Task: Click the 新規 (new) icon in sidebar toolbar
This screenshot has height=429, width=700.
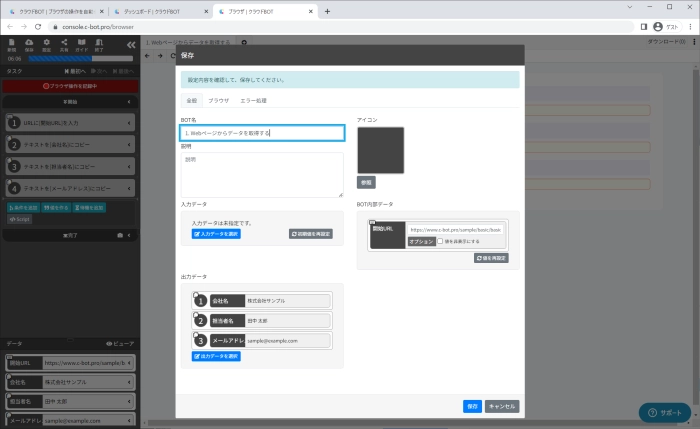Action: 12,44
